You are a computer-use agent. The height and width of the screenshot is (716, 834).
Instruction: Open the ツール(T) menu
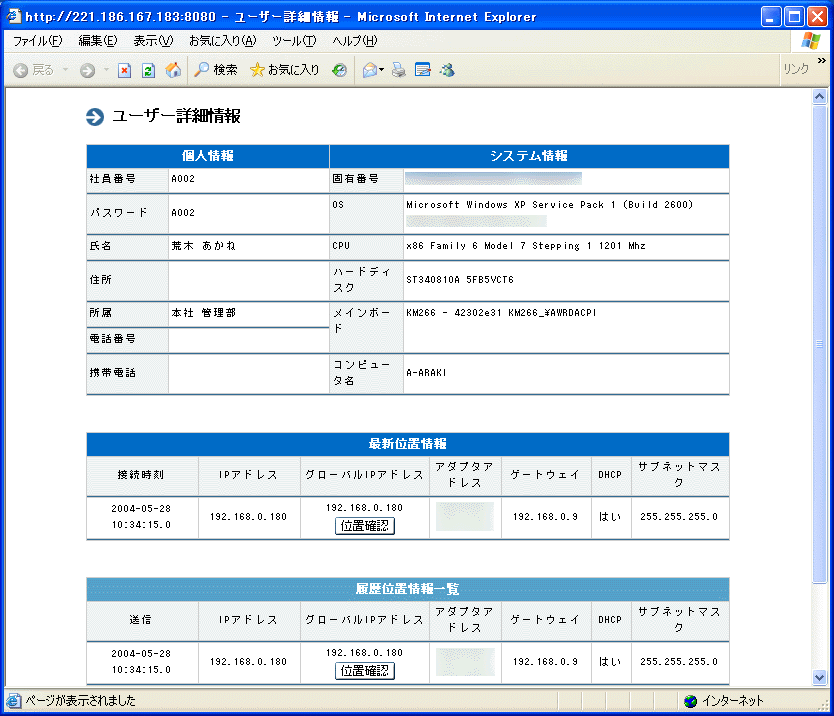[x=294, y=41]
